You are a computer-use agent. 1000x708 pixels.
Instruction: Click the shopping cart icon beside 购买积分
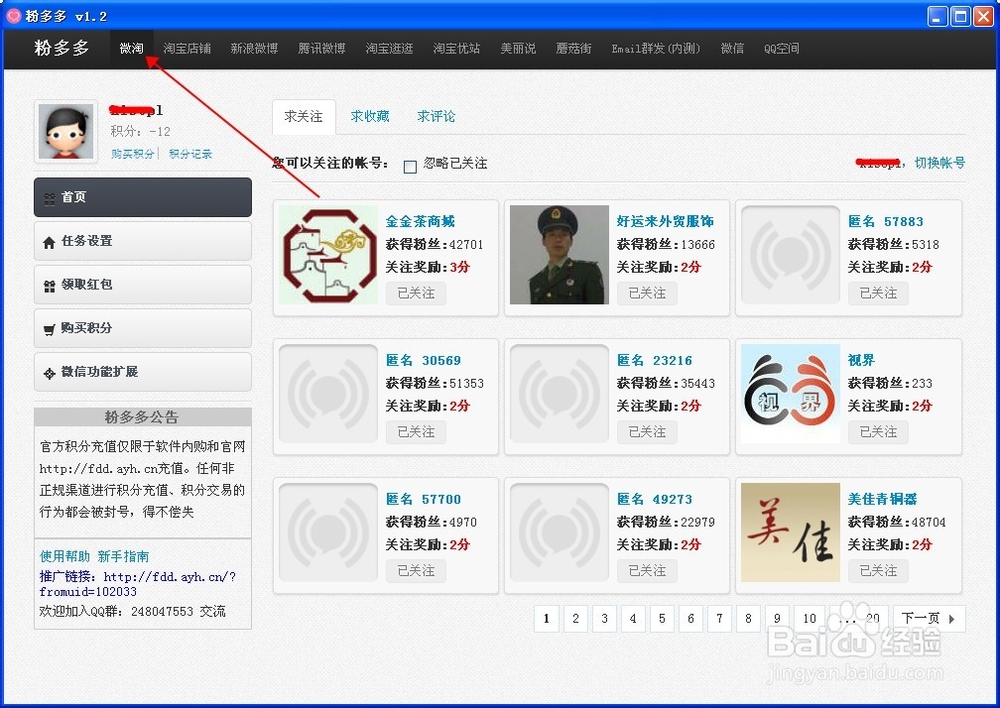pos(49,329)
